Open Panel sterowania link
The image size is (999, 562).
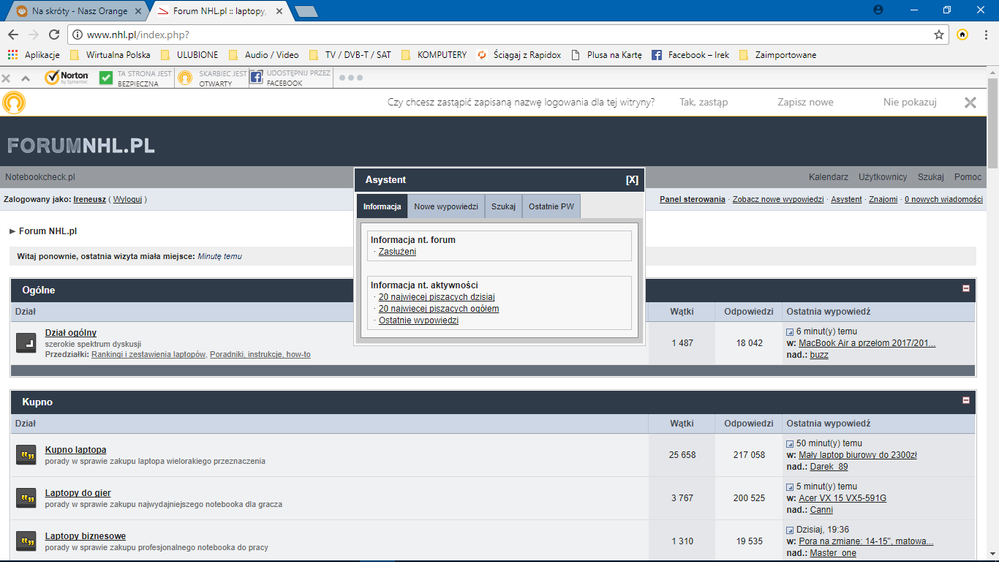[692, 199]
